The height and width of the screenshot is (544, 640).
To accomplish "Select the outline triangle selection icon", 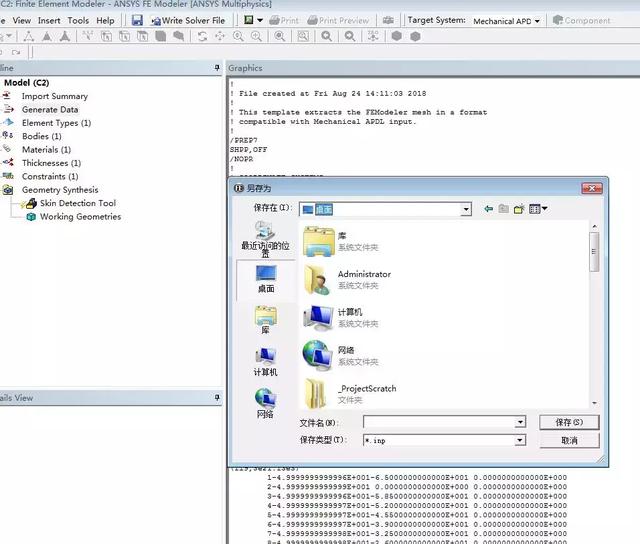I will [29, 36].
